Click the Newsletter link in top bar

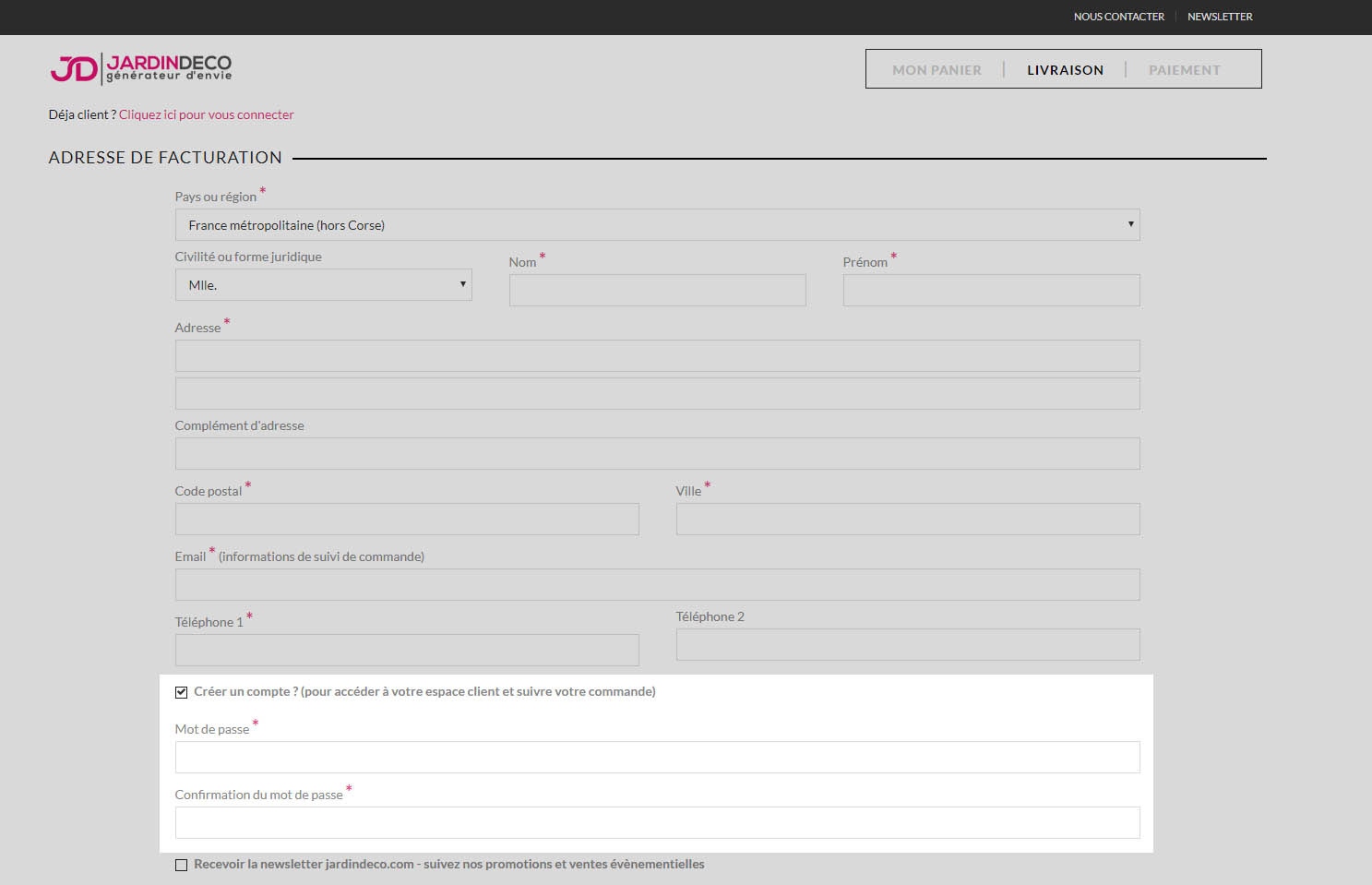1220,17
